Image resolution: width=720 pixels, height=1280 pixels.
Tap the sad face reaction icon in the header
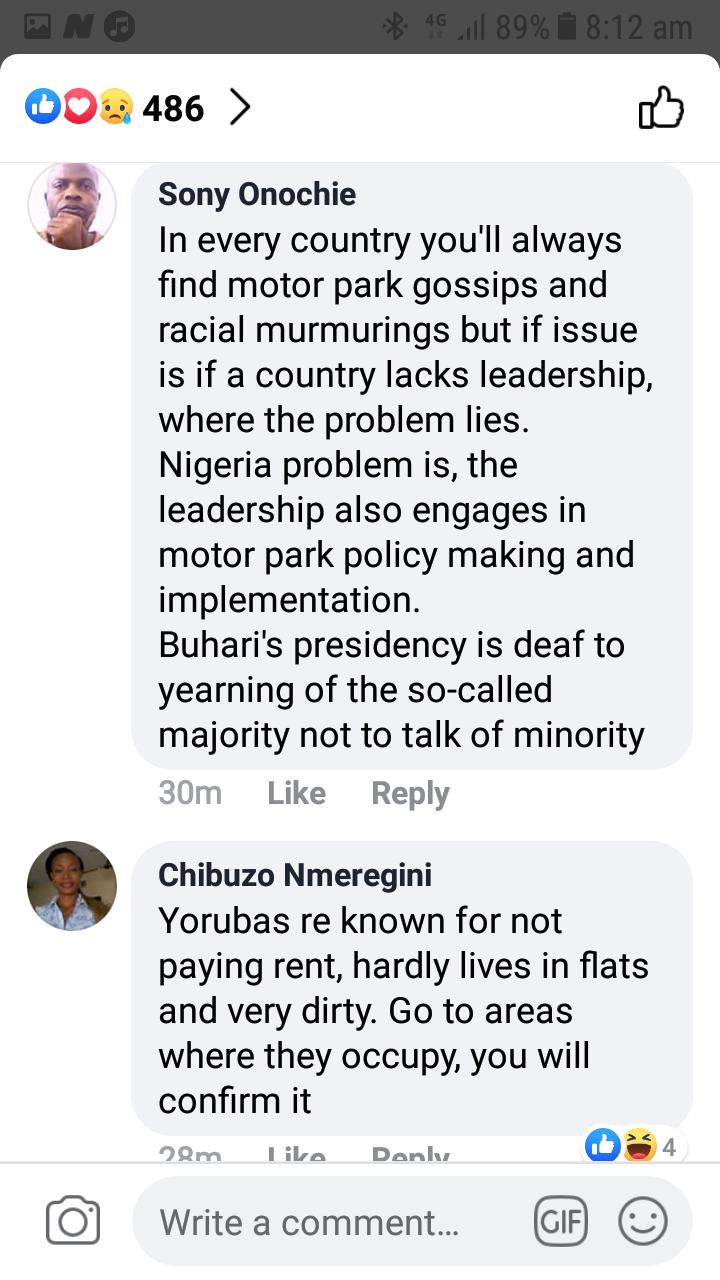pos(115,107)
